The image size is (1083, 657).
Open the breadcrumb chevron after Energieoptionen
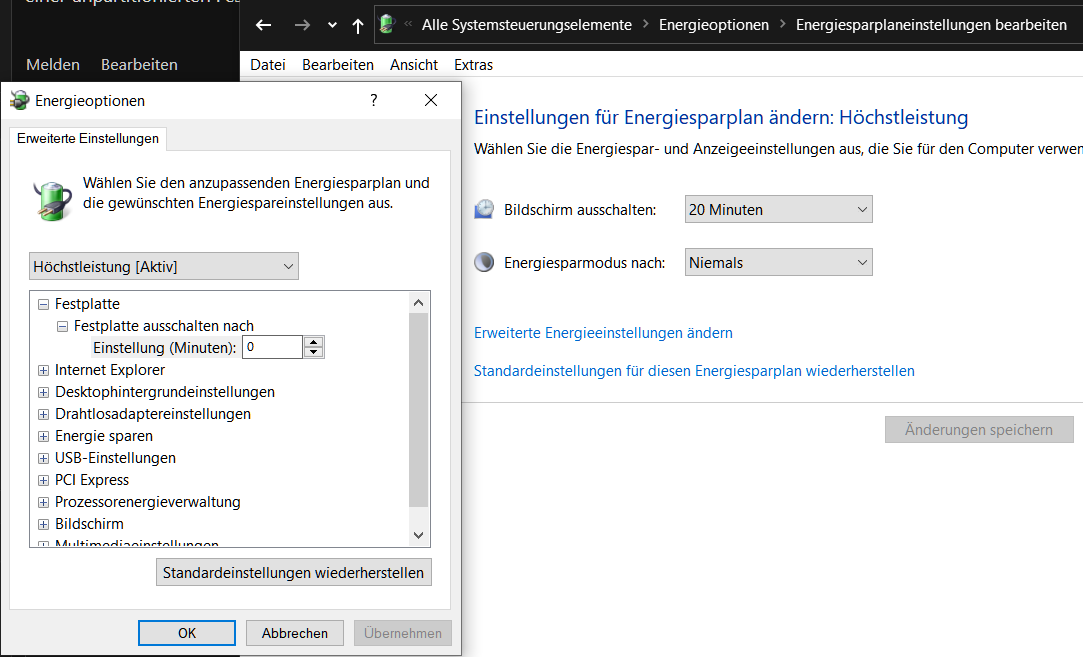[x=783, y=24]
